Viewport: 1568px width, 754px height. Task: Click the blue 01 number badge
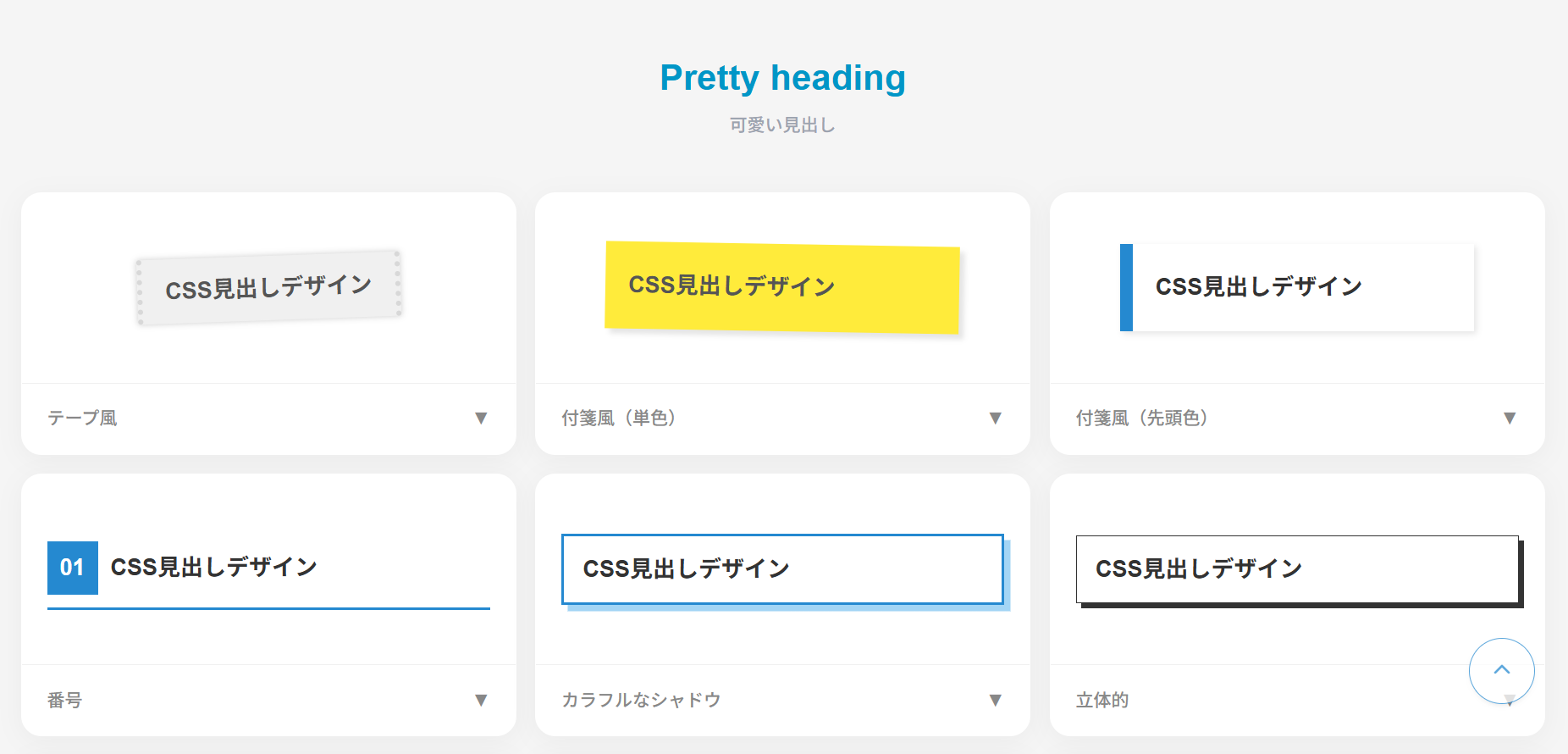(73, 567)
